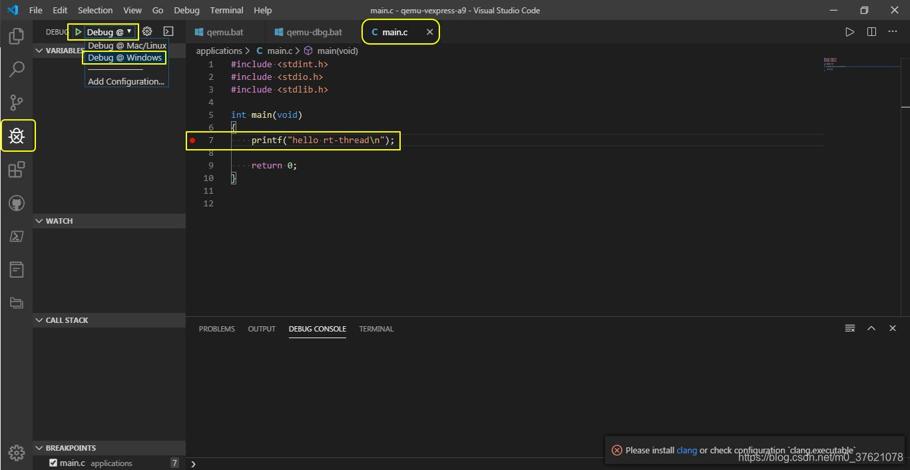
Task: Select the DEBUG CONSOLE panel tab
Action: [317, 328]
